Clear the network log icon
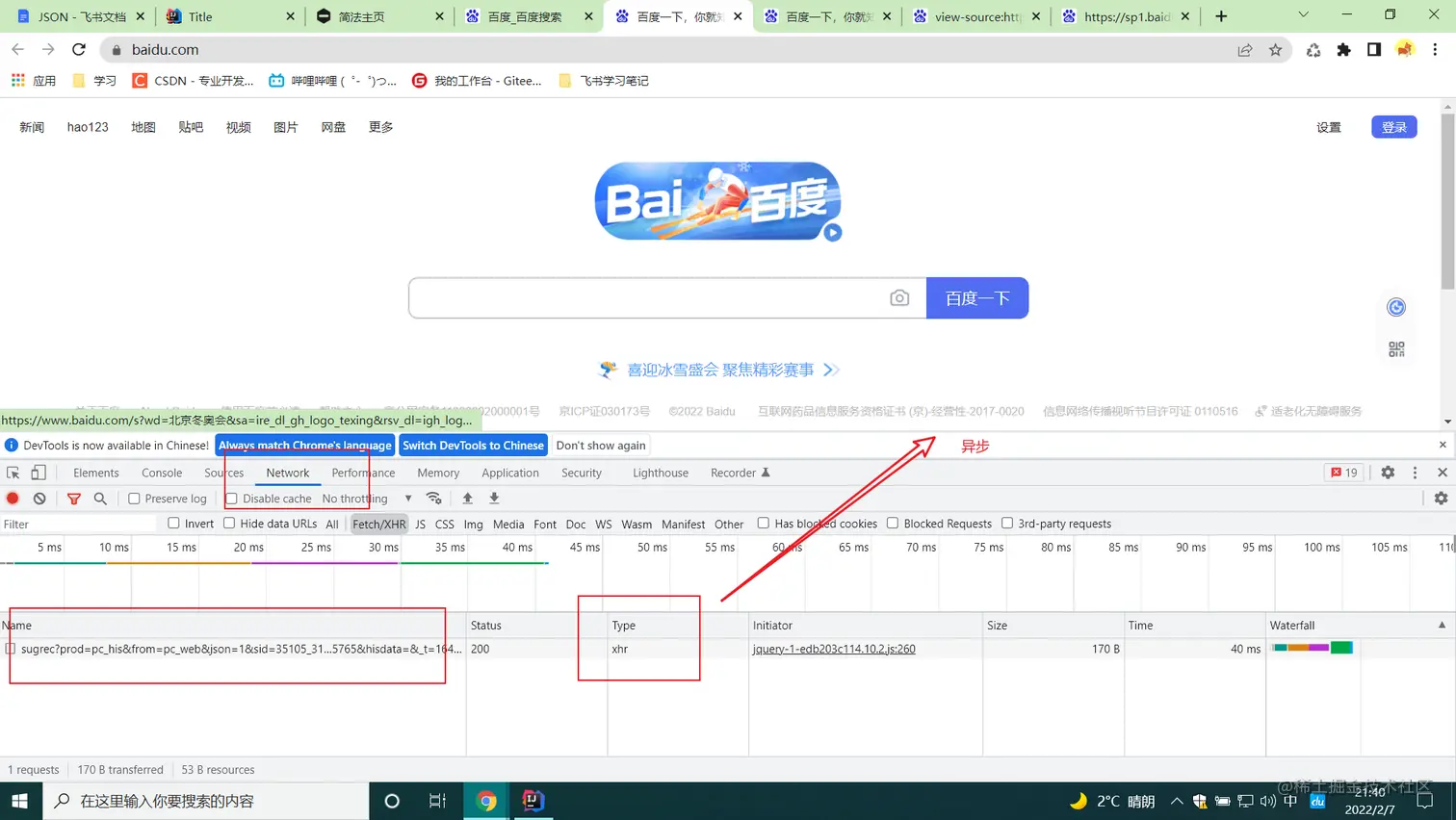The height and width of the screenshot is (820, 1456). coord(39,499)
